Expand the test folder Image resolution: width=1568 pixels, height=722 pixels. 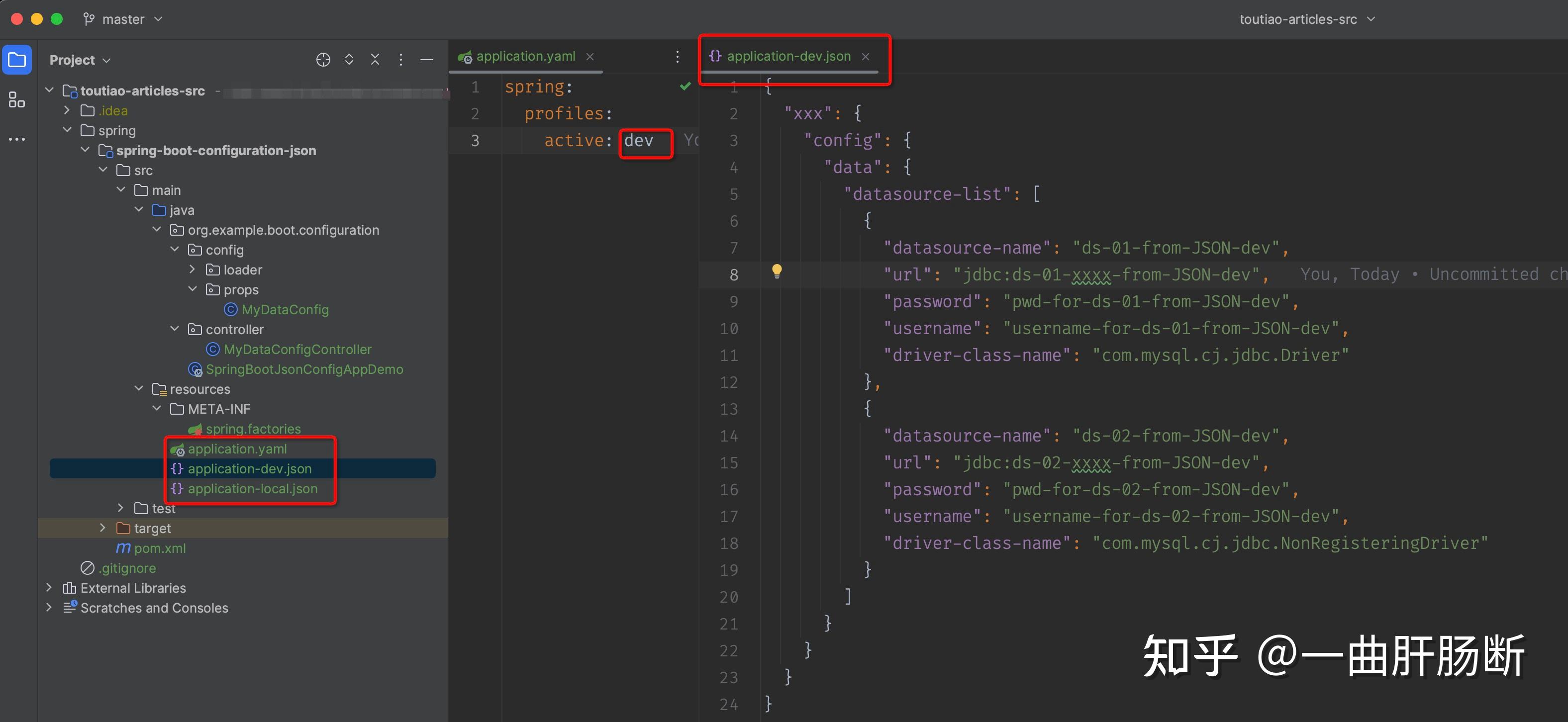coord(120,507)
